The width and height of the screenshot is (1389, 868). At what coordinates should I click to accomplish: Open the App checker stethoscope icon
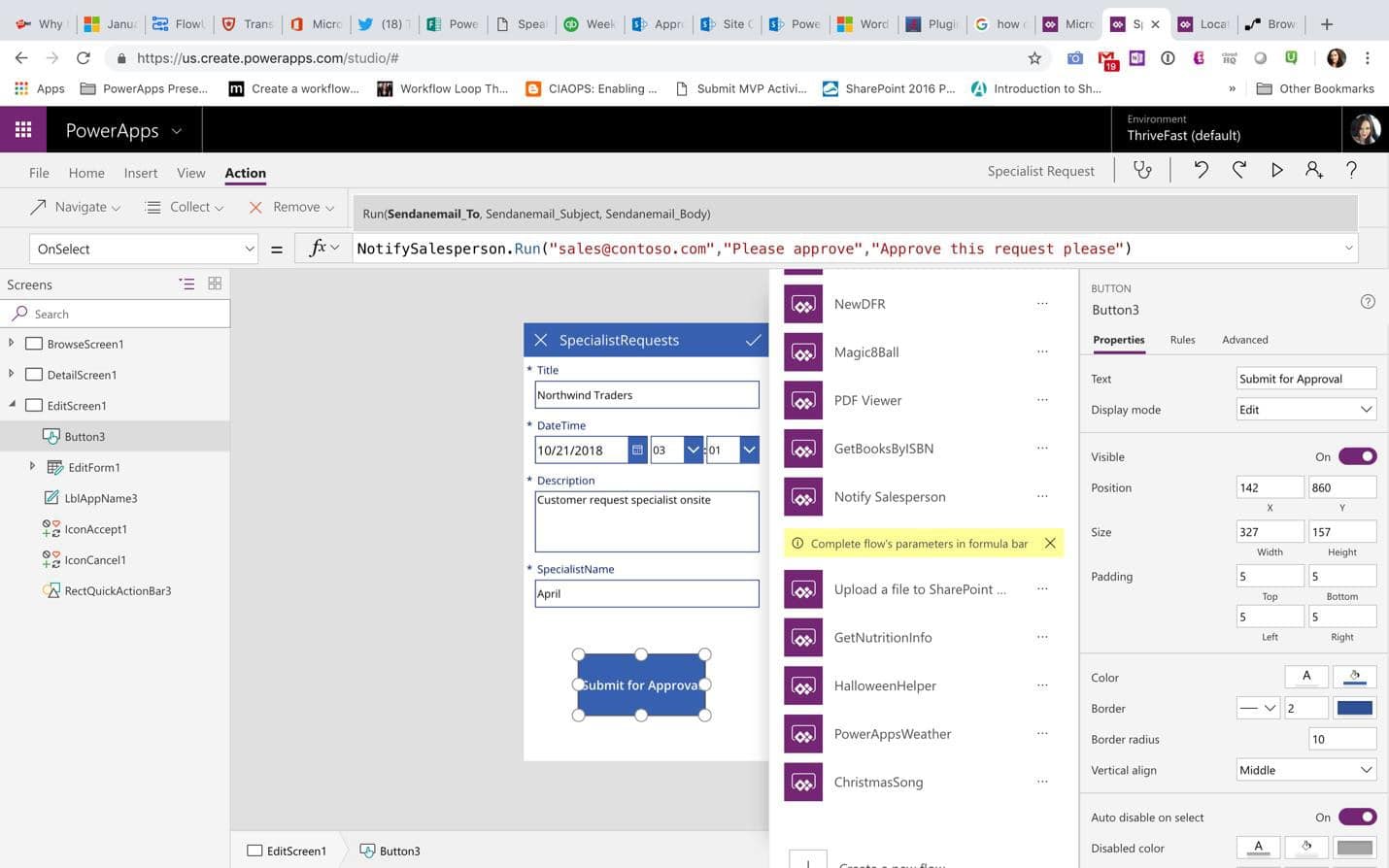click(x=1142, y=170)
